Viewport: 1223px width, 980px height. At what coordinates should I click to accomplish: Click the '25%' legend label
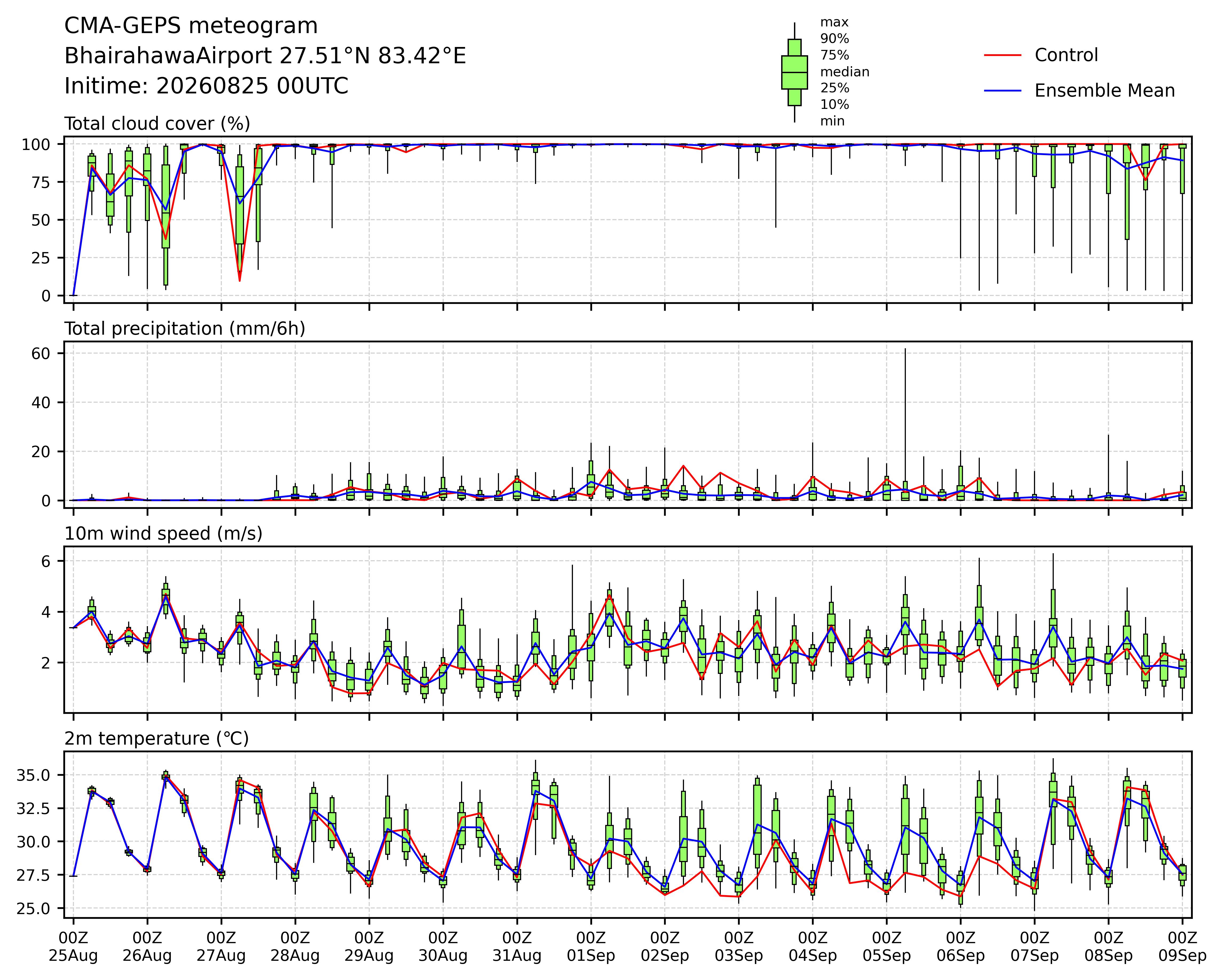[x=835, y=88]
